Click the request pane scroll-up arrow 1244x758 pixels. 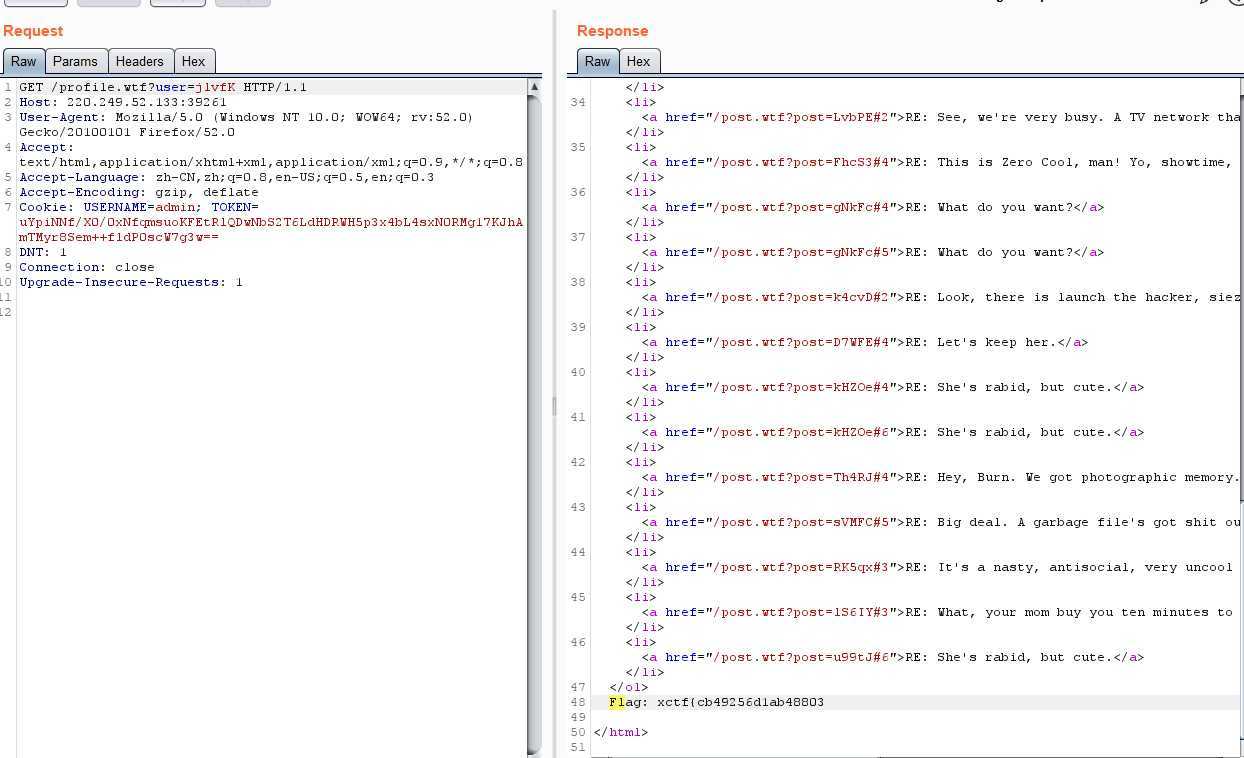click(534, 87)
